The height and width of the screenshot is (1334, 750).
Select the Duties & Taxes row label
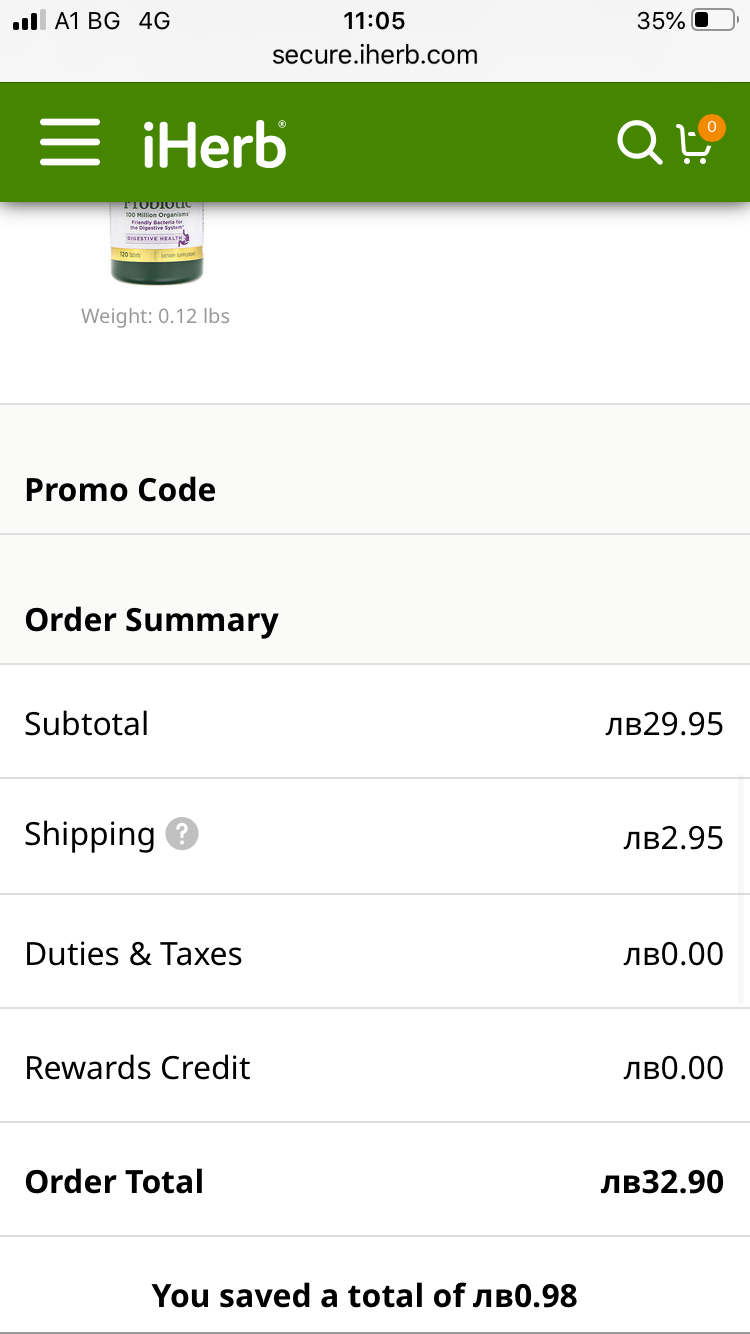coord(133,954)
